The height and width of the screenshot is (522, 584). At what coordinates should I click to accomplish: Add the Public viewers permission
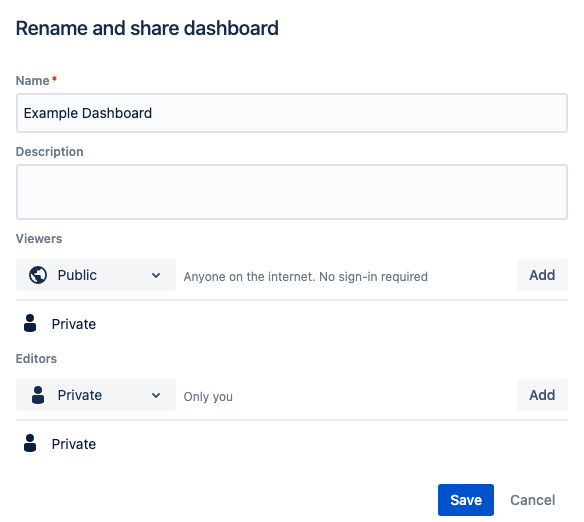(542, 275)
